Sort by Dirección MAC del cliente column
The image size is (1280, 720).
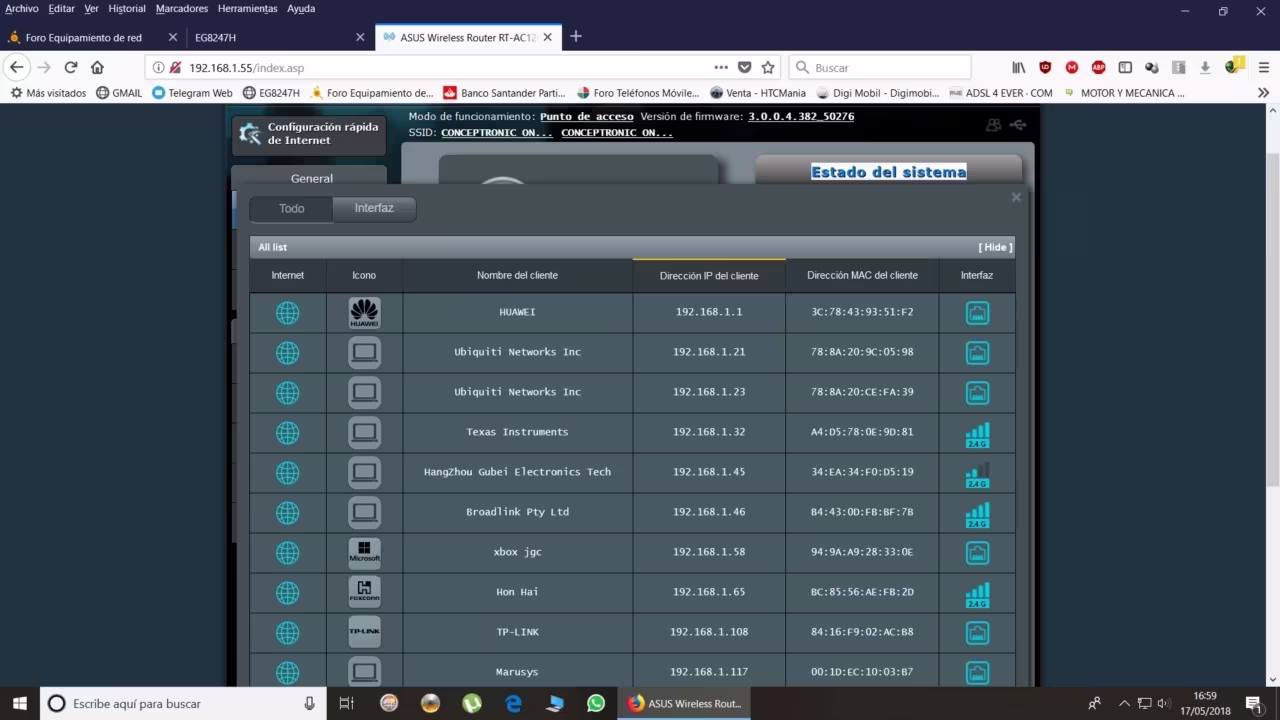coord(862,276)
